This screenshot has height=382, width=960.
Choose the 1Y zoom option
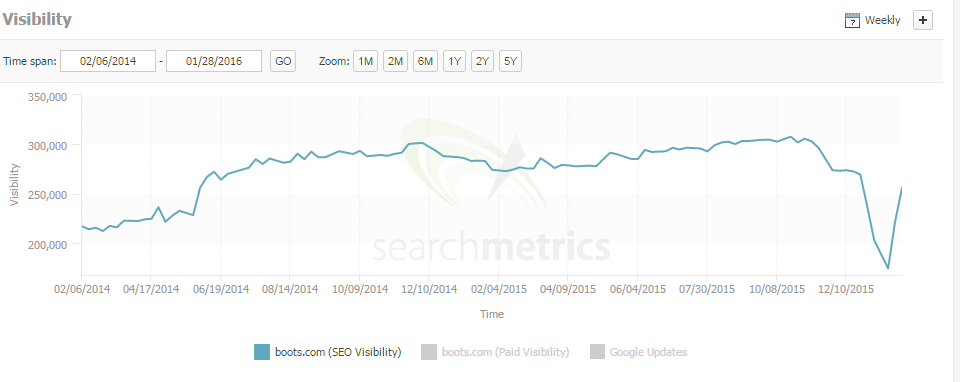(x=454, y=61)
